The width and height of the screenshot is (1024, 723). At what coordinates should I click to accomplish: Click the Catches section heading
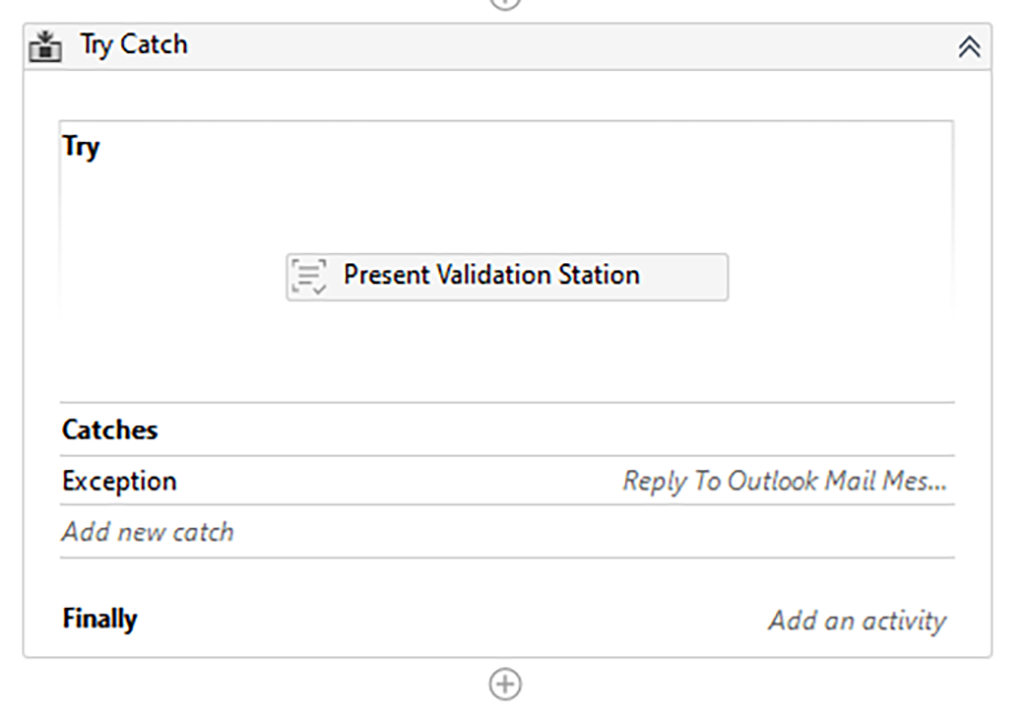[x=110, y=430]
